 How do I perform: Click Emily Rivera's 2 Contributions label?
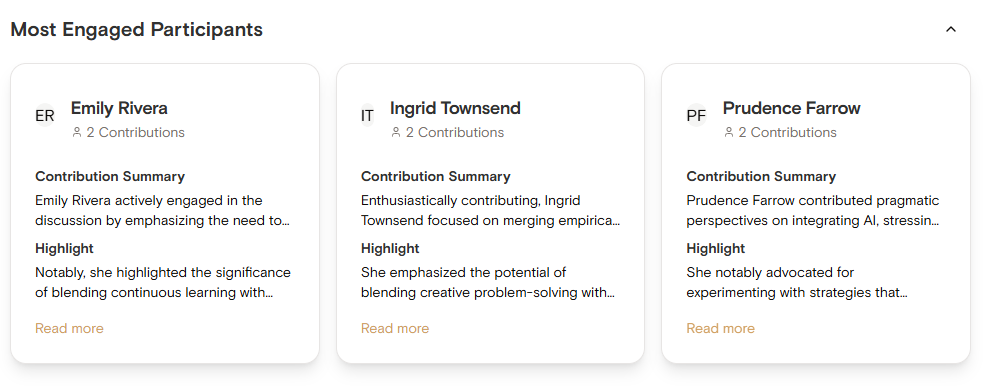(136, 132)
